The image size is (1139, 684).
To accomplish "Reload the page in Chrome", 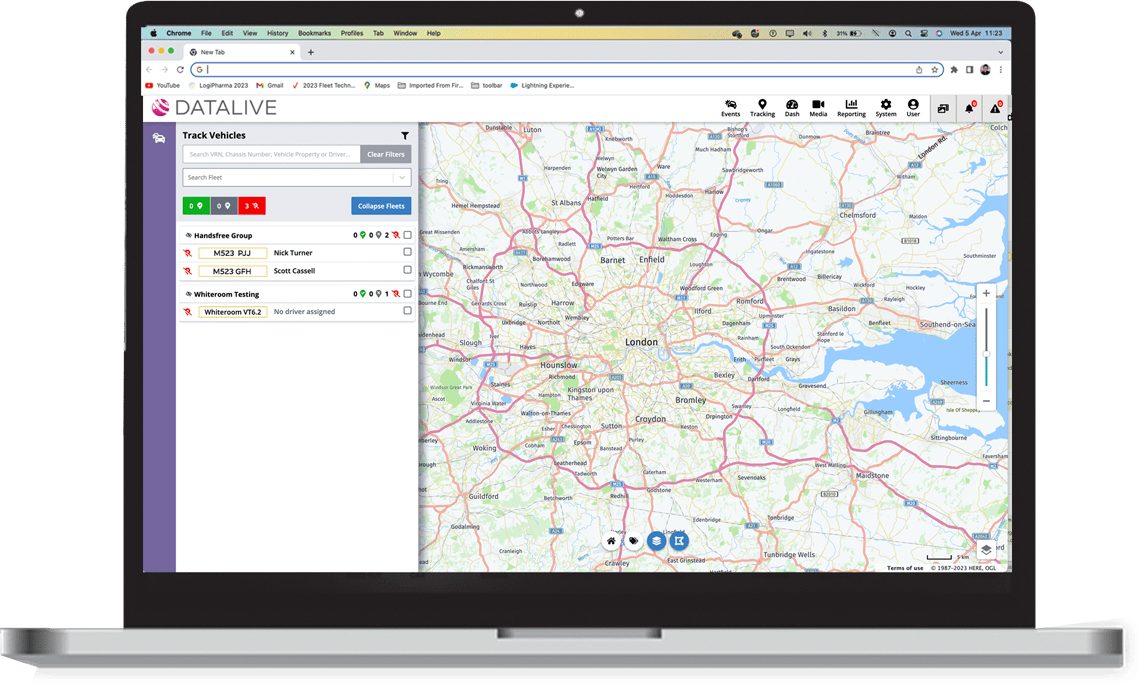I will tap(180, 70).
